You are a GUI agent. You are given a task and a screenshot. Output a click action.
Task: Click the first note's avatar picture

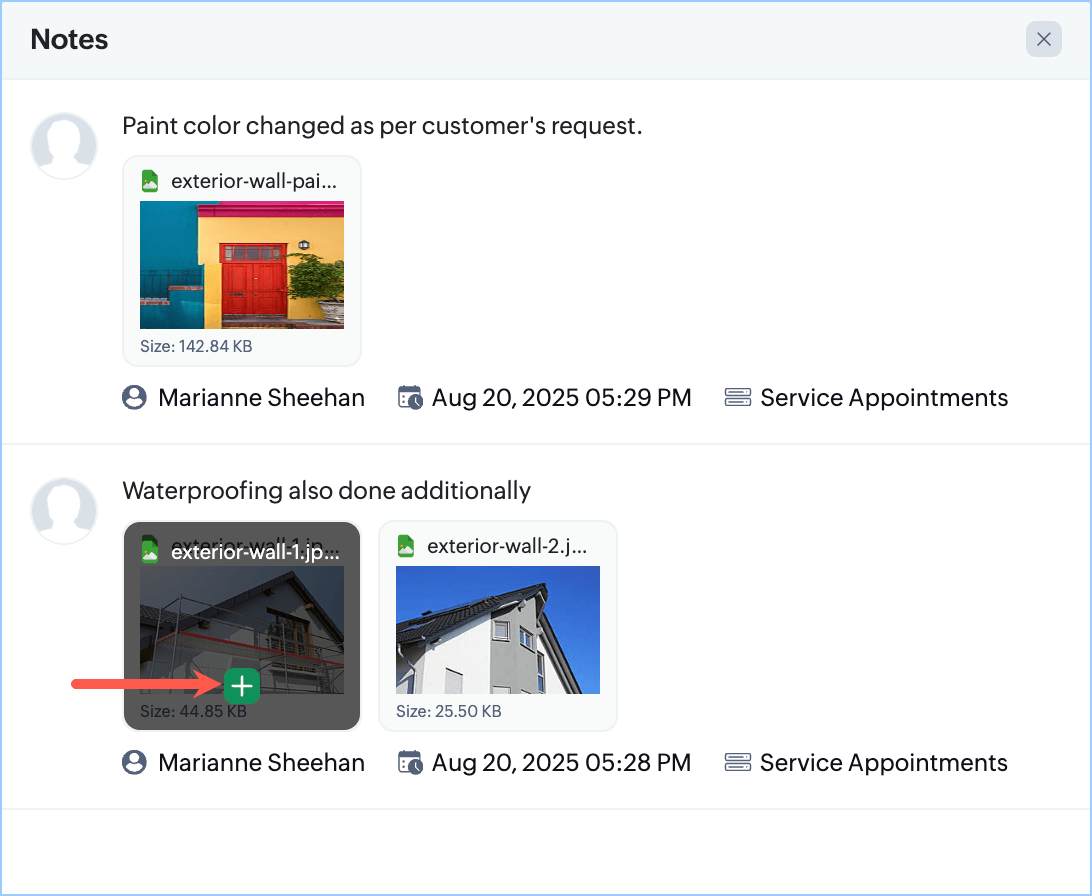point(64,146)
